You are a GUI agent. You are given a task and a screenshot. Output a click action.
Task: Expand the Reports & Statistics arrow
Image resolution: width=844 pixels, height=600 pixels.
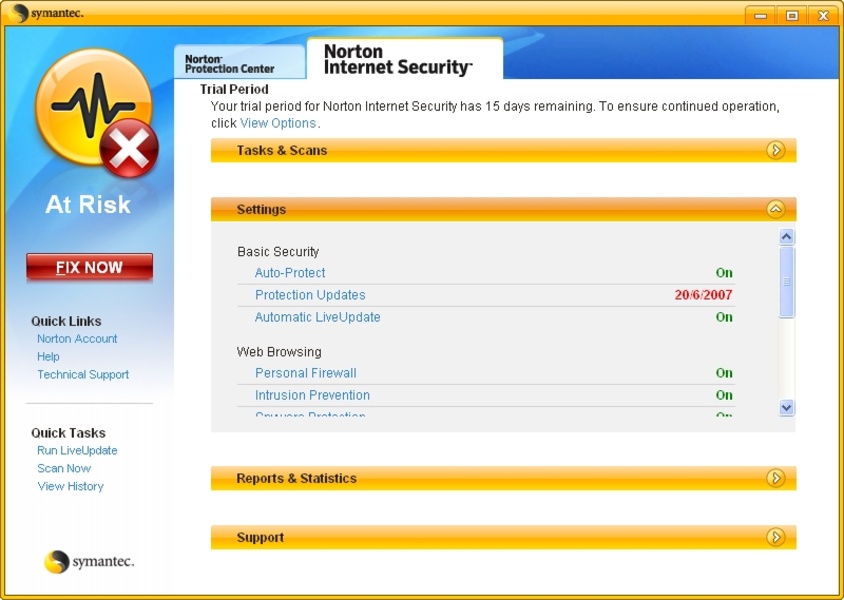point(775,478)
